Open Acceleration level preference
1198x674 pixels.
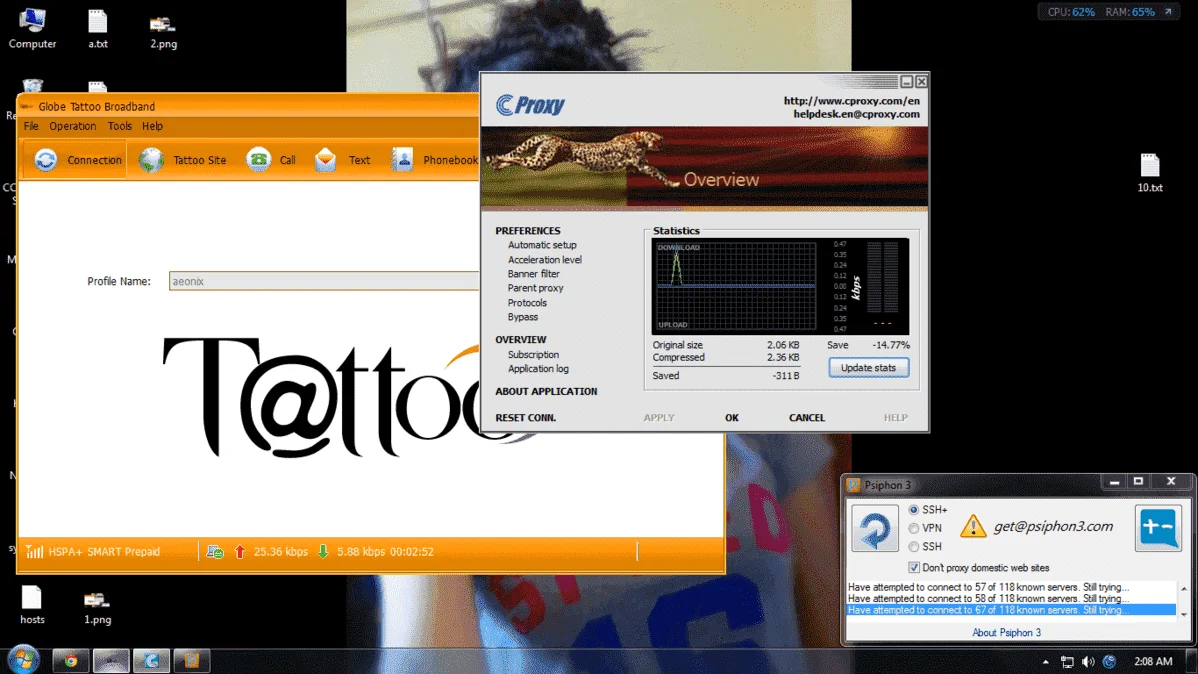(x=545, y=260)
